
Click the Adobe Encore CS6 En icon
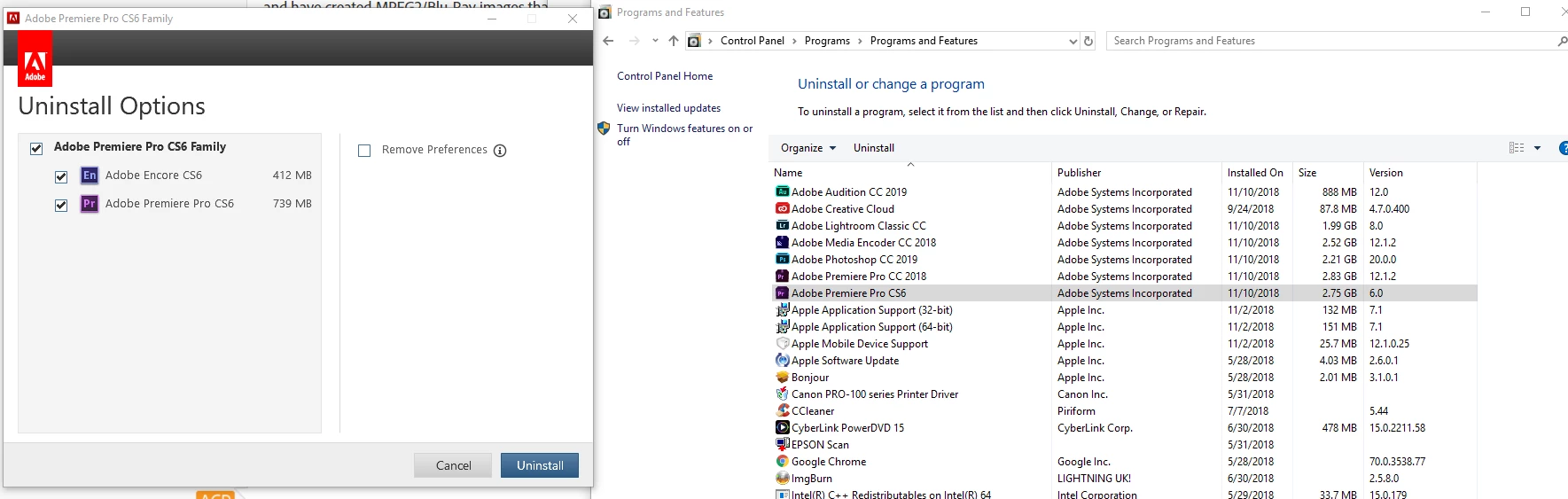pyautogui.click(x=90, y=175)
